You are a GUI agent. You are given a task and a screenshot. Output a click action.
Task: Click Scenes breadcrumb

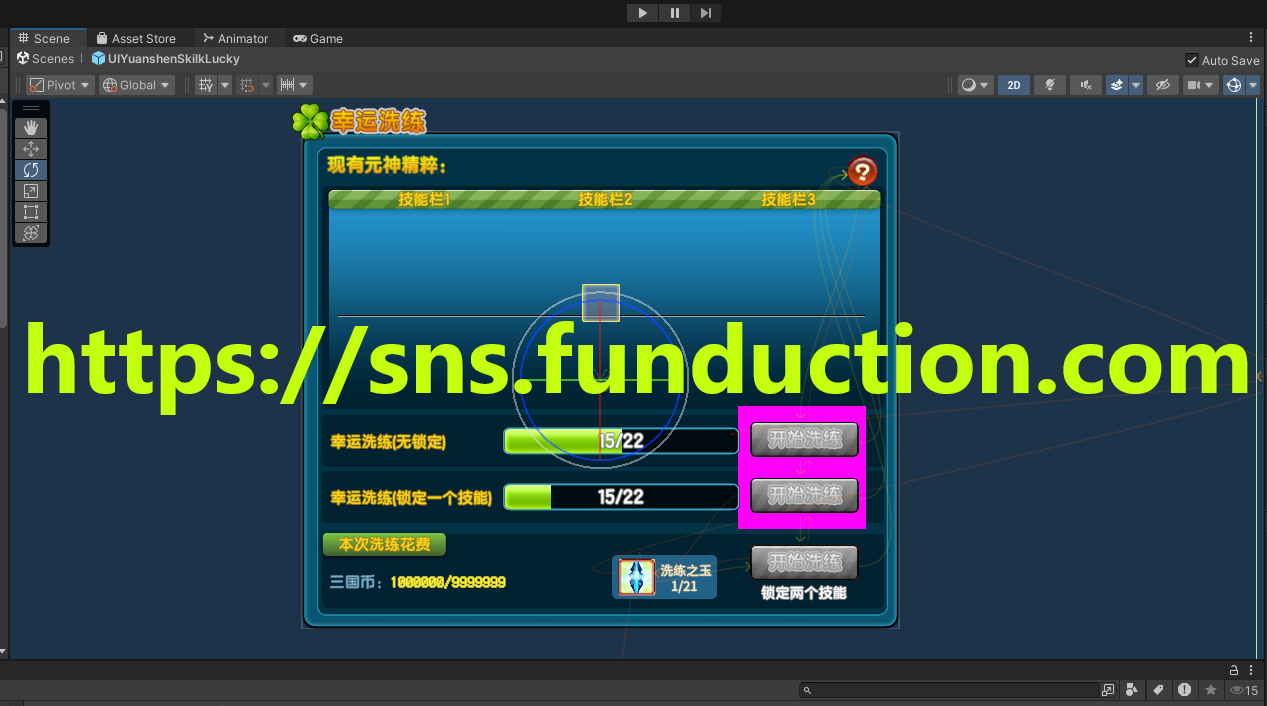point(45,59)
